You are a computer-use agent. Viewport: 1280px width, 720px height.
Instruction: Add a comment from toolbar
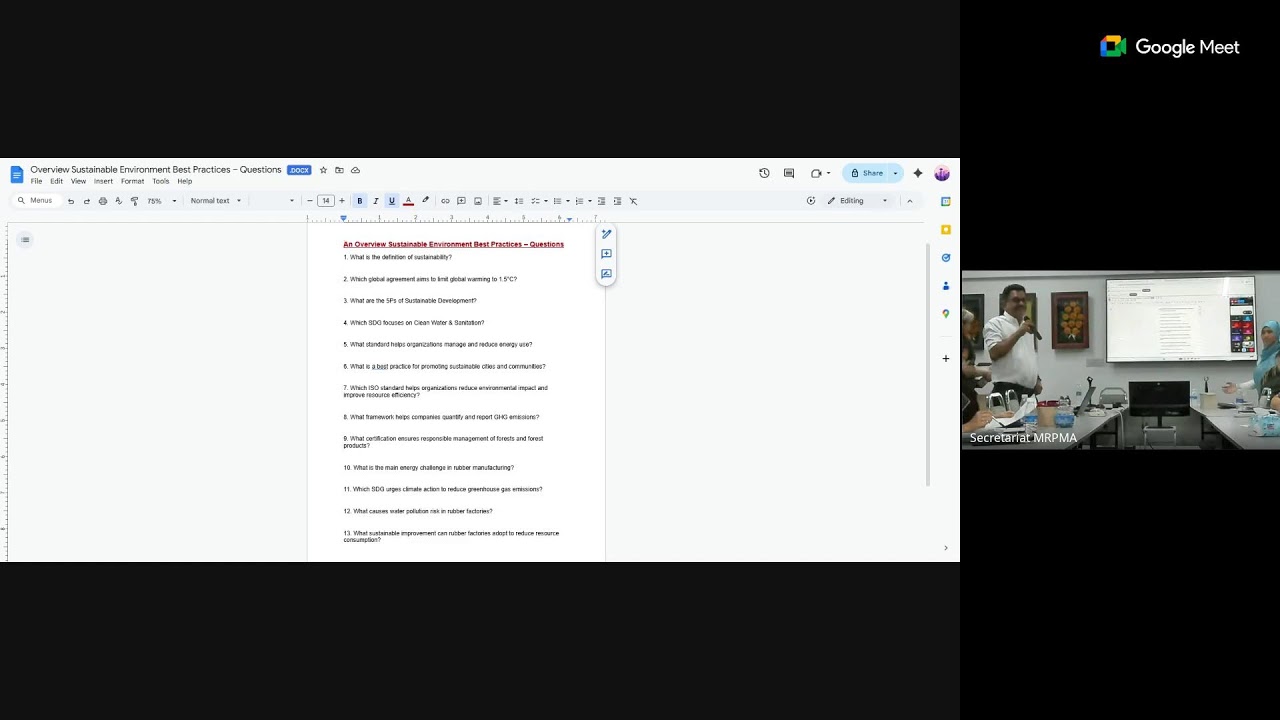[461, 201]
